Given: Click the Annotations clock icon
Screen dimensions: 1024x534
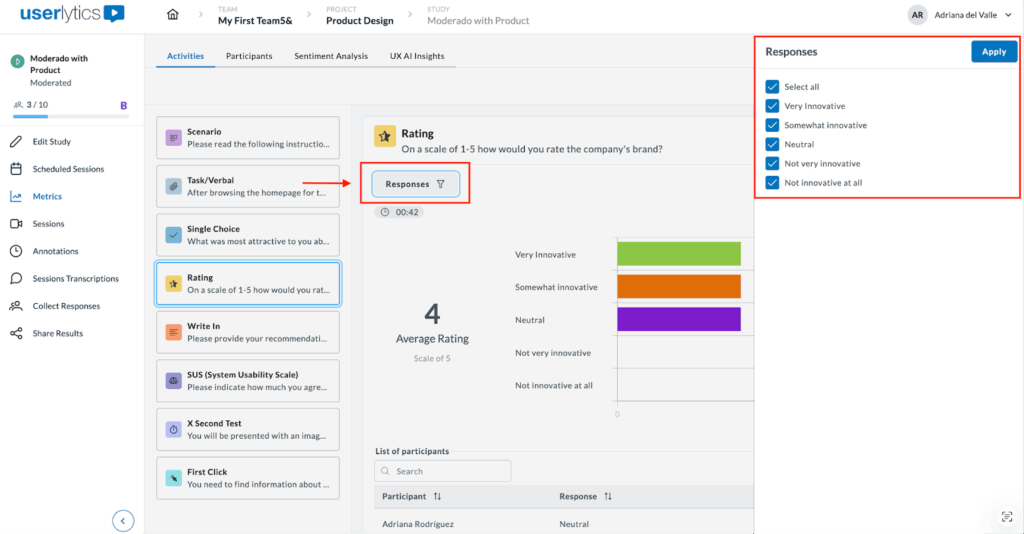Looking at the screenshot, I should pyautogui.click(x=16, y=251).
